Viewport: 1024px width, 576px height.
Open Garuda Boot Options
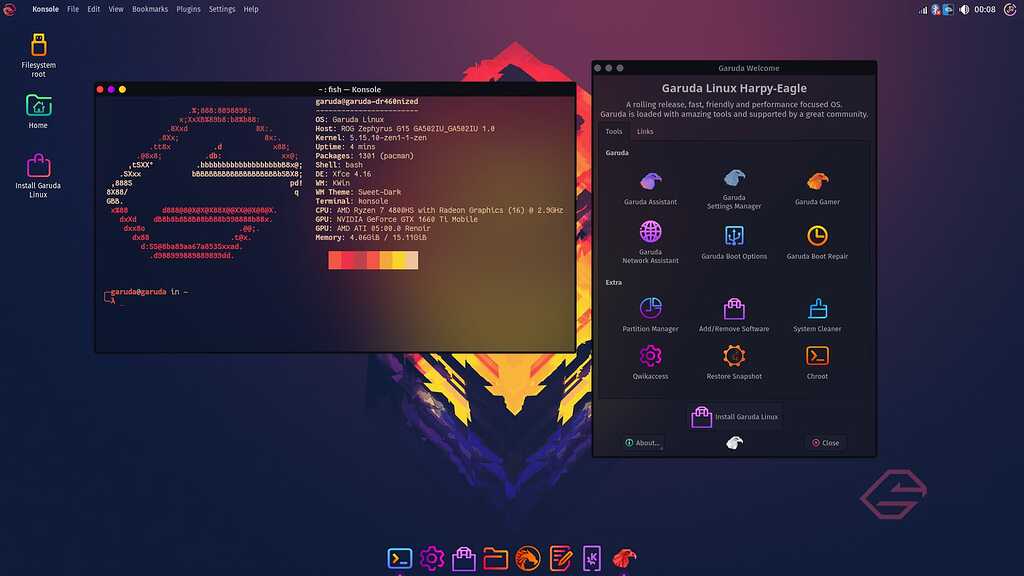coord(734,236)
